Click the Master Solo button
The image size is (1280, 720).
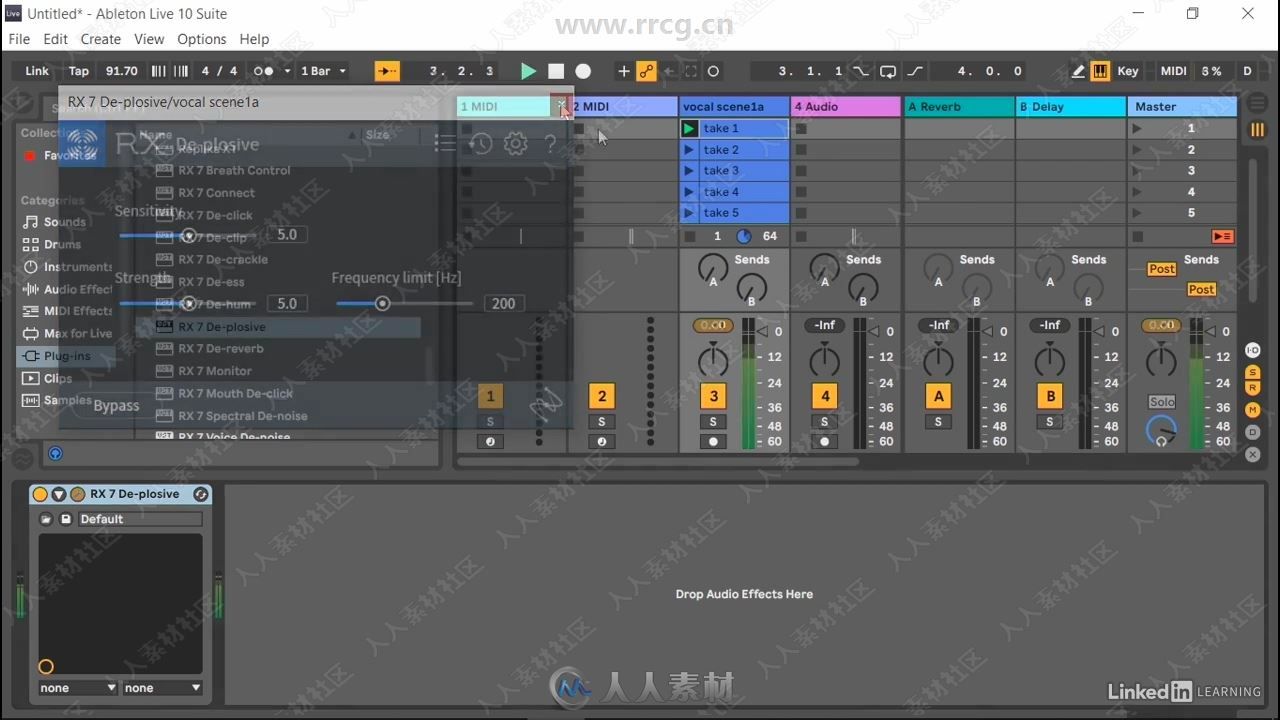pyautogui.click(x=1161, y=402)
